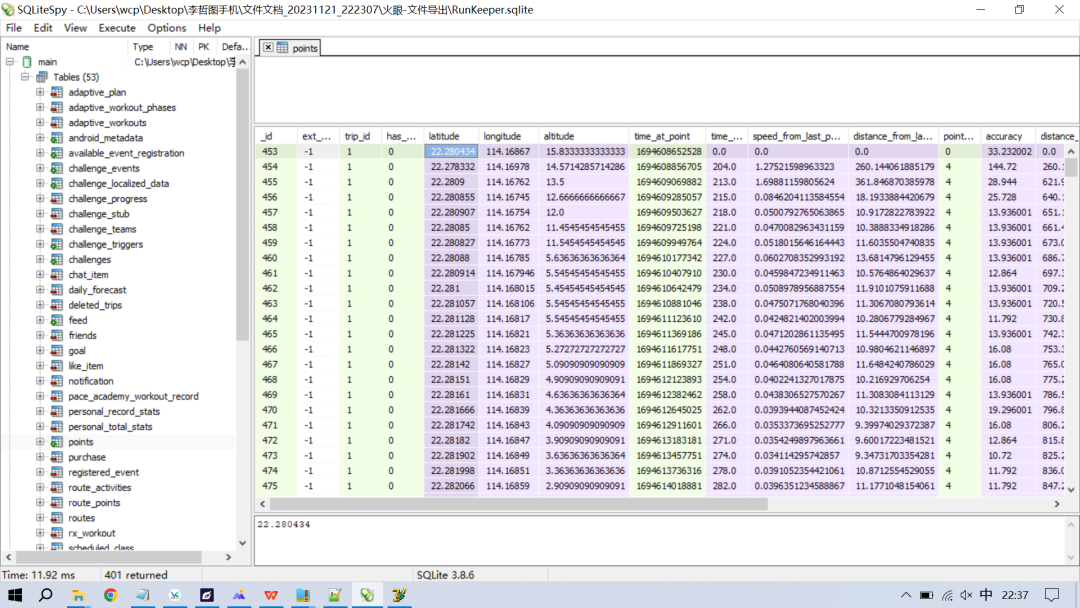Click the challenge_teams table icon
Image resolution: width=1080 pixels, height=608 pixels.
pyautogui.click(x=56, y=229)
